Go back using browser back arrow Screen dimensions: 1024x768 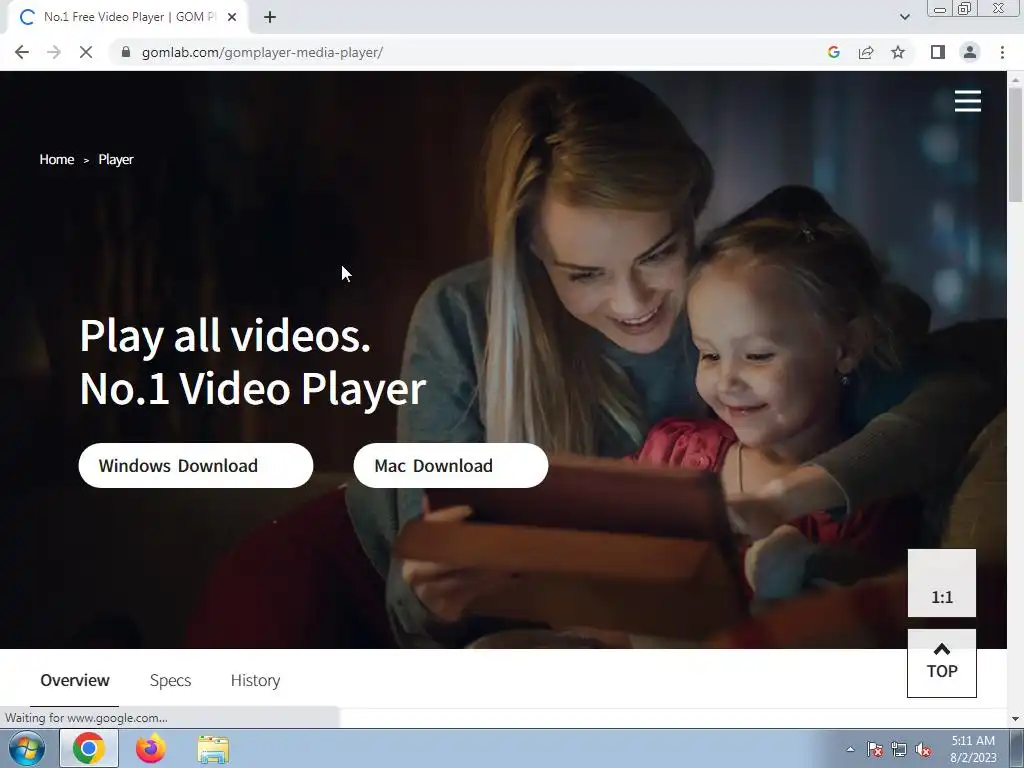(22, 52)
